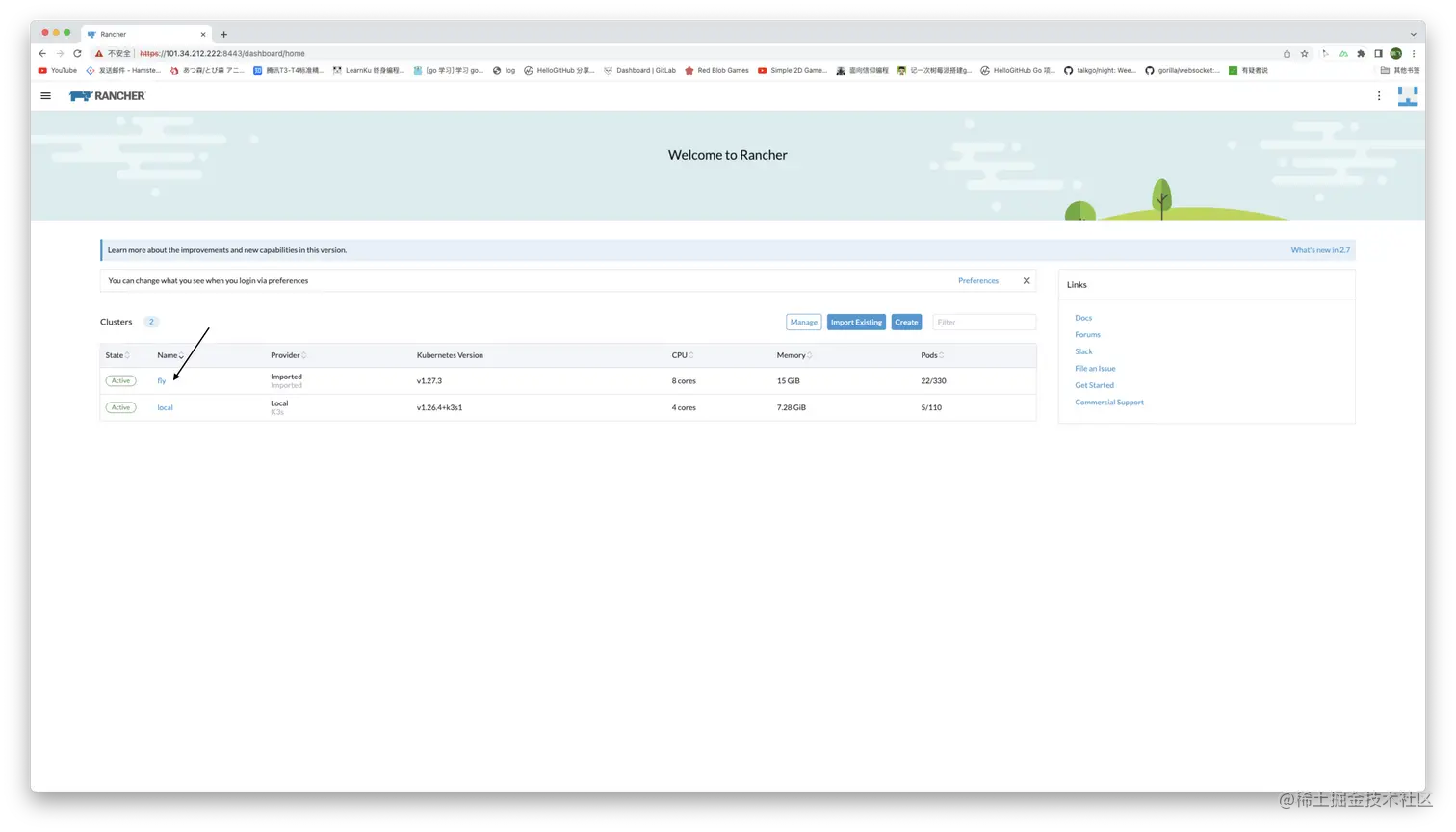Reload the current page
This screenshot has width=1456, height=832.
pyautogui.click(x=77, y=54)
